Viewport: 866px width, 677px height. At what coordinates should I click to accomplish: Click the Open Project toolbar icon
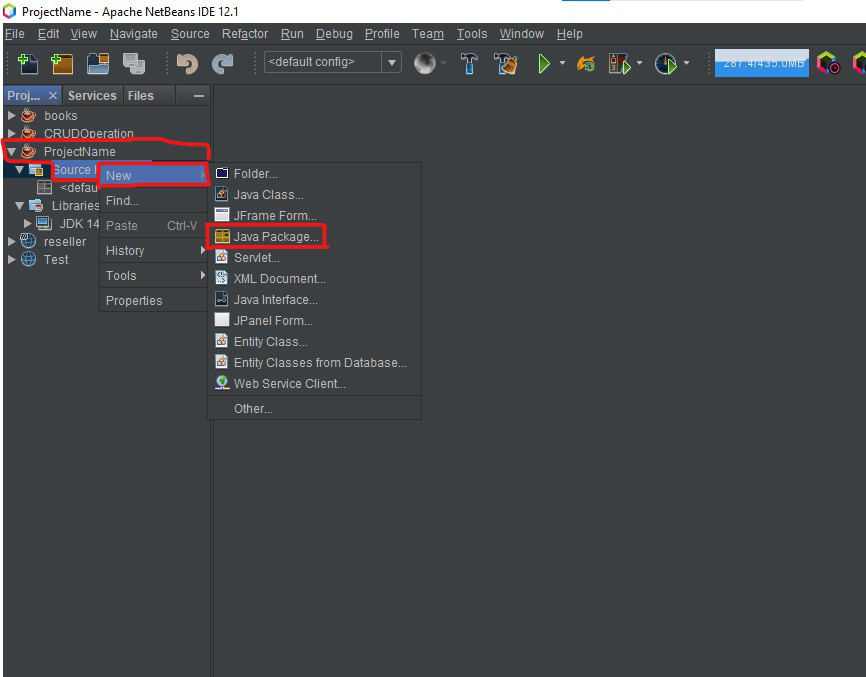98,64
